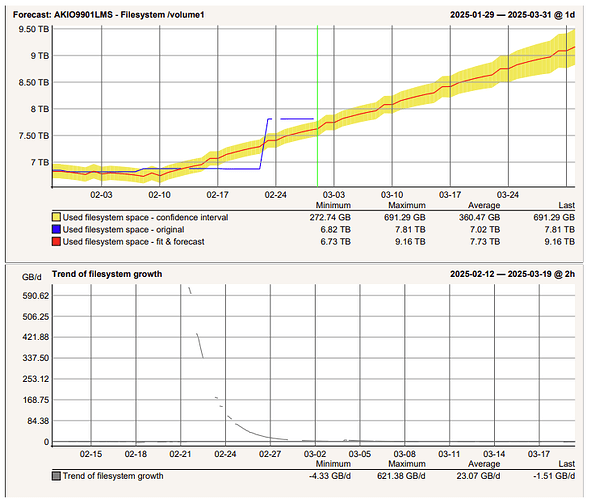Click the bold 'Trend of filesystem growth' chart title

click(107, 274)
